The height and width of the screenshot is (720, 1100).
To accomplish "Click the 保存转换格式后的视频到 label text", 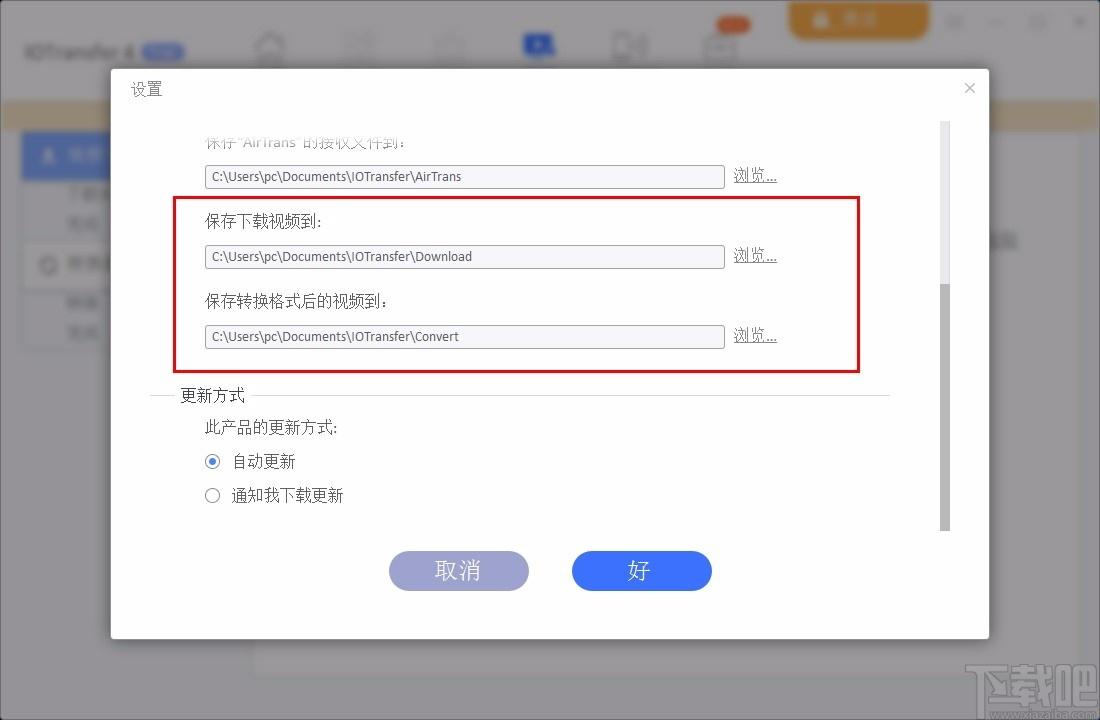I will (x=295, y=302).
